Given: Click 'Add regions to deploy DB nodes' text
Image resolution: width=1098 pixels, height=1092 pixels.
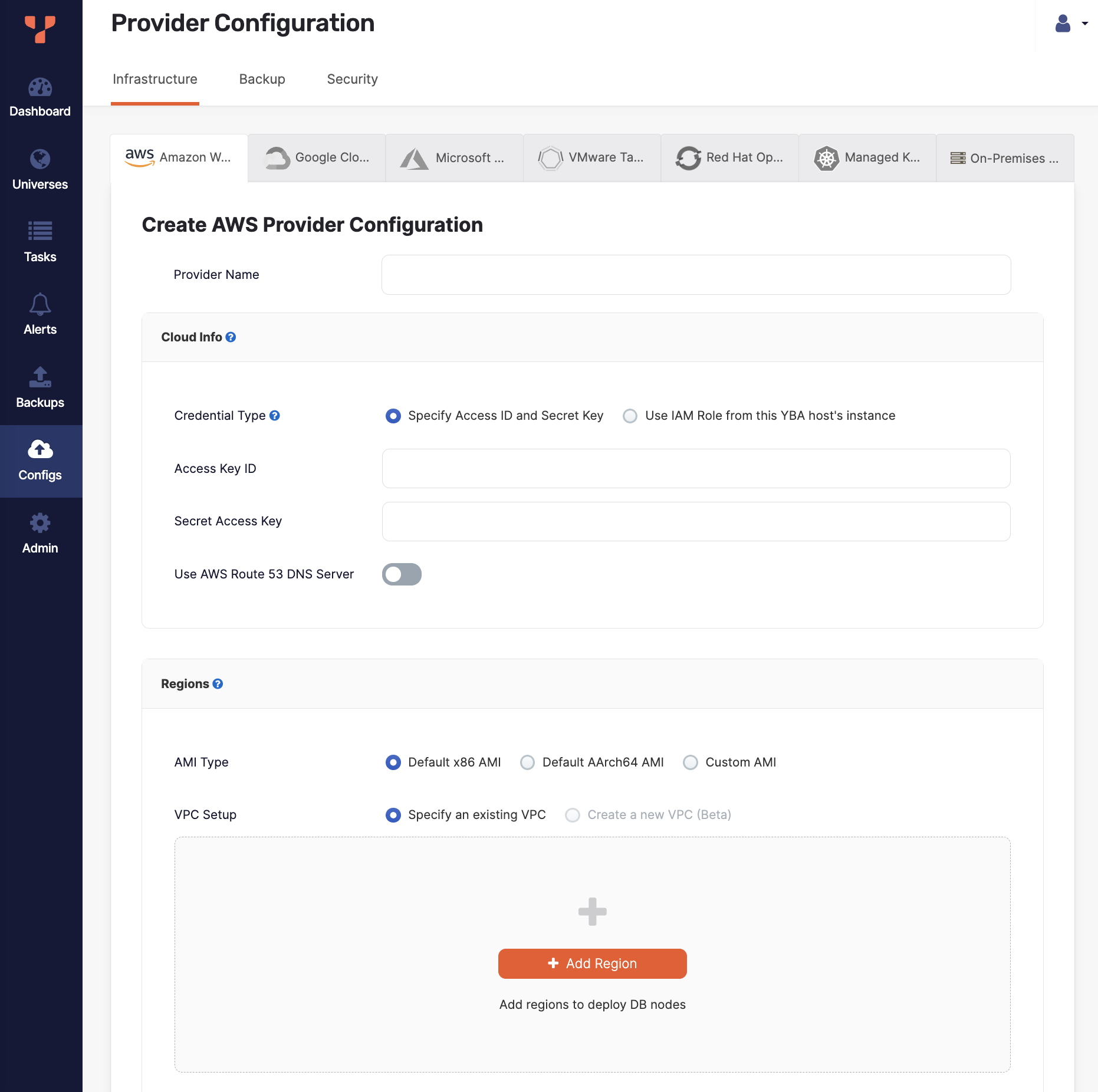Looking at the screenshot, I should 593,1005.
